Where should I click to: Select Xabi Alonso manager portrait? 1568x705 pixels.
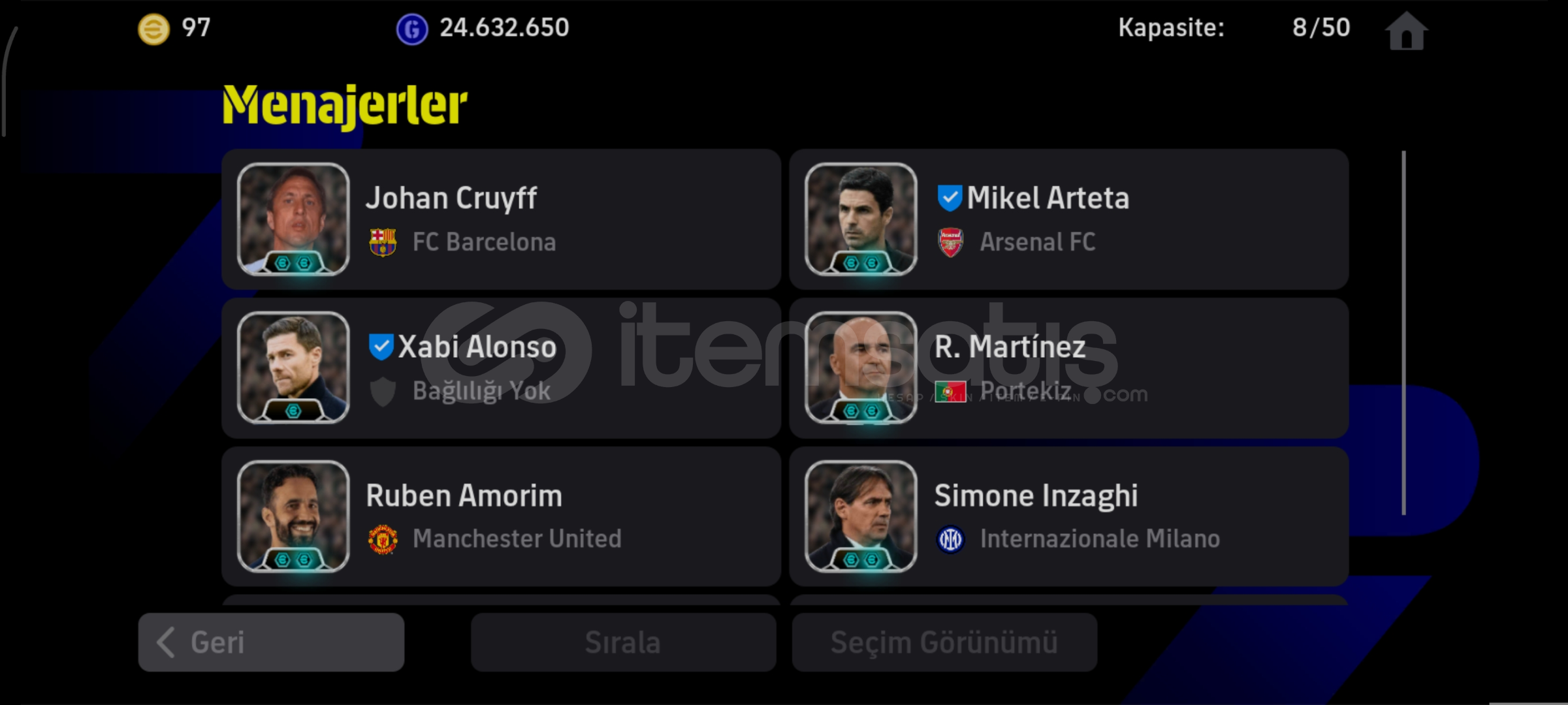(x=293, y=368)
